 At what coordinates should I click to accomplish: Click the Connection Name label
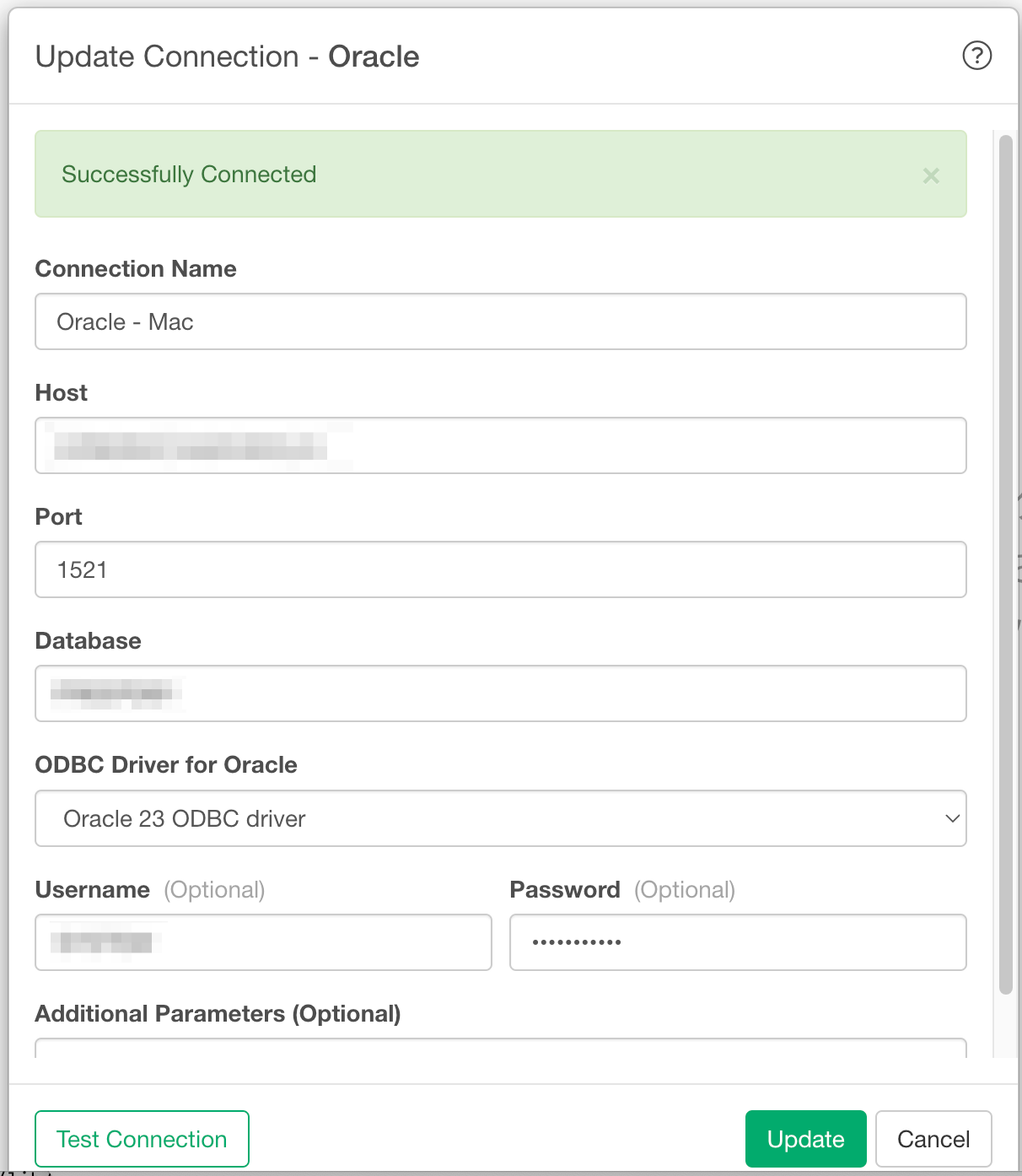click(x=136, y=268)
